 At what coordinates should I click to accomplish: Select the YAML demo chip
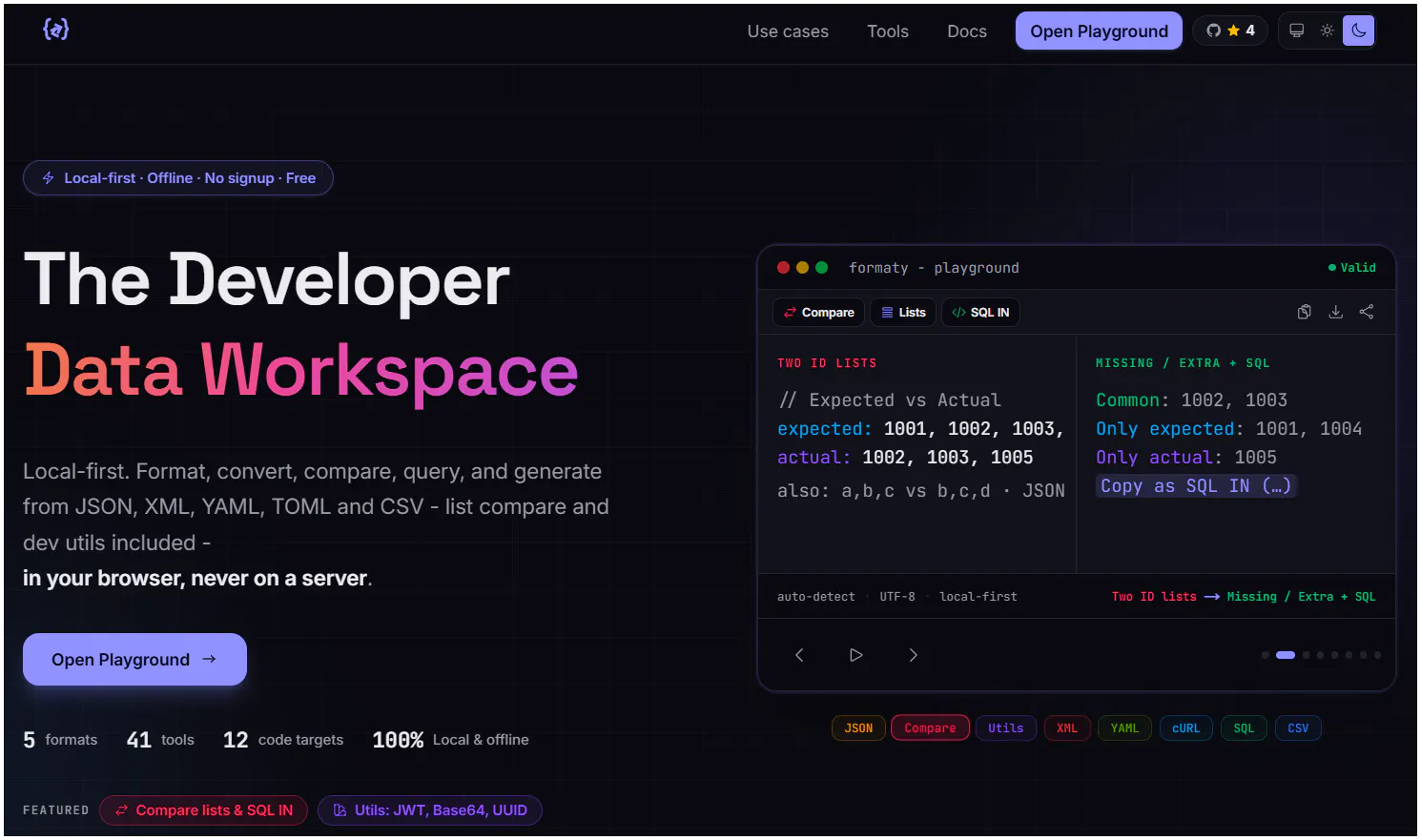[1124, 728]
